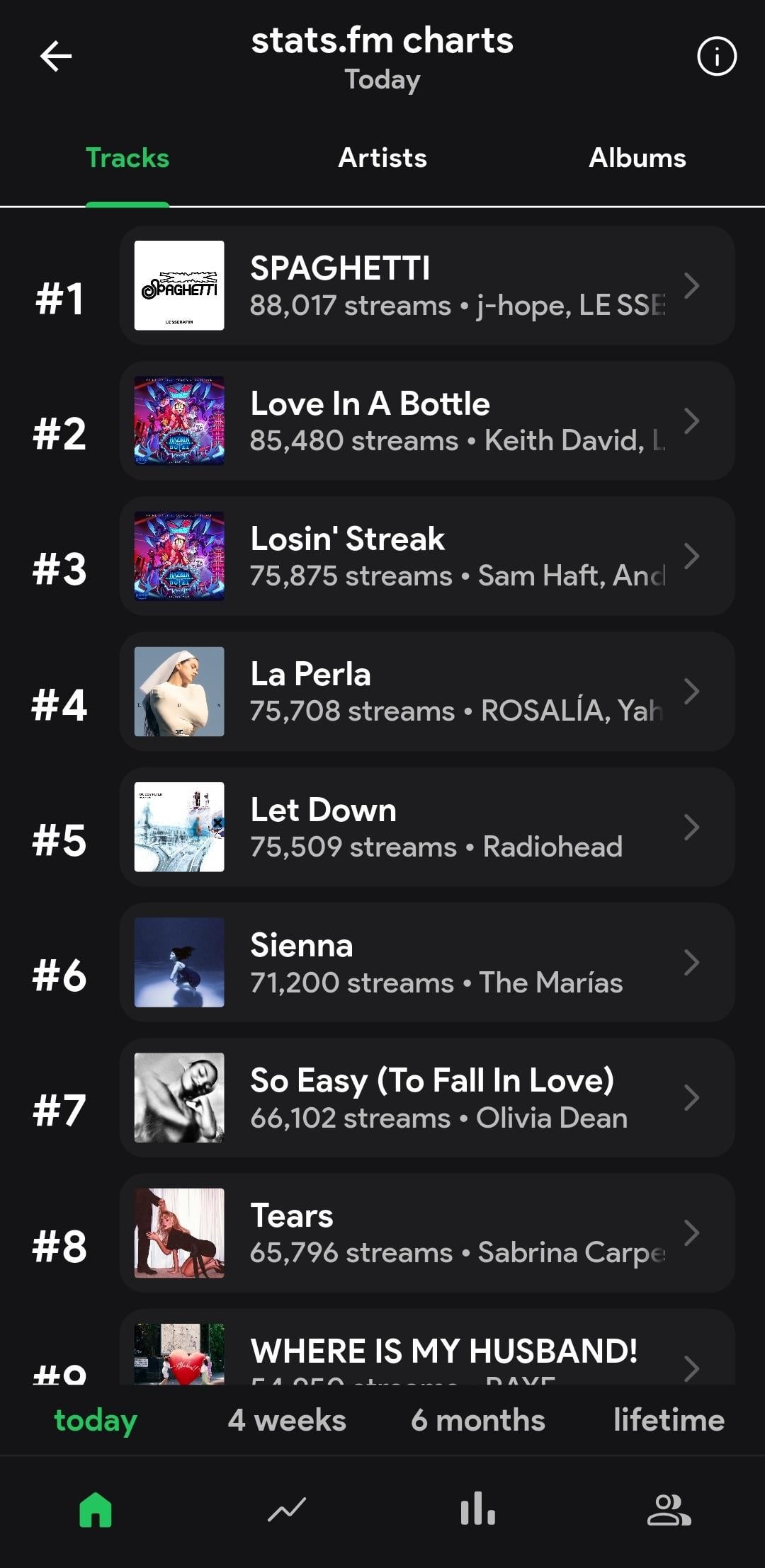Expand the Let Down track chevron

coord(691,827)
